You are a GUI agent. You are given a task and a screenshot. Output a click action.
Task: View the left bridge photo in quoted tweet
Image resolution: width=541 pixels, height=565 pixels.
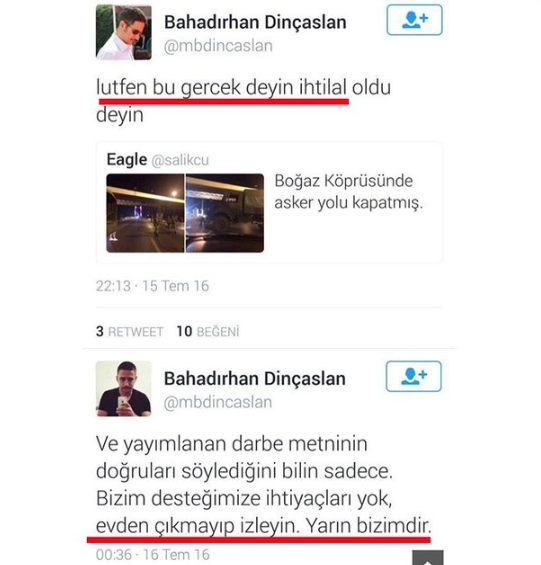pyautogui.click(x=145, y=213)
